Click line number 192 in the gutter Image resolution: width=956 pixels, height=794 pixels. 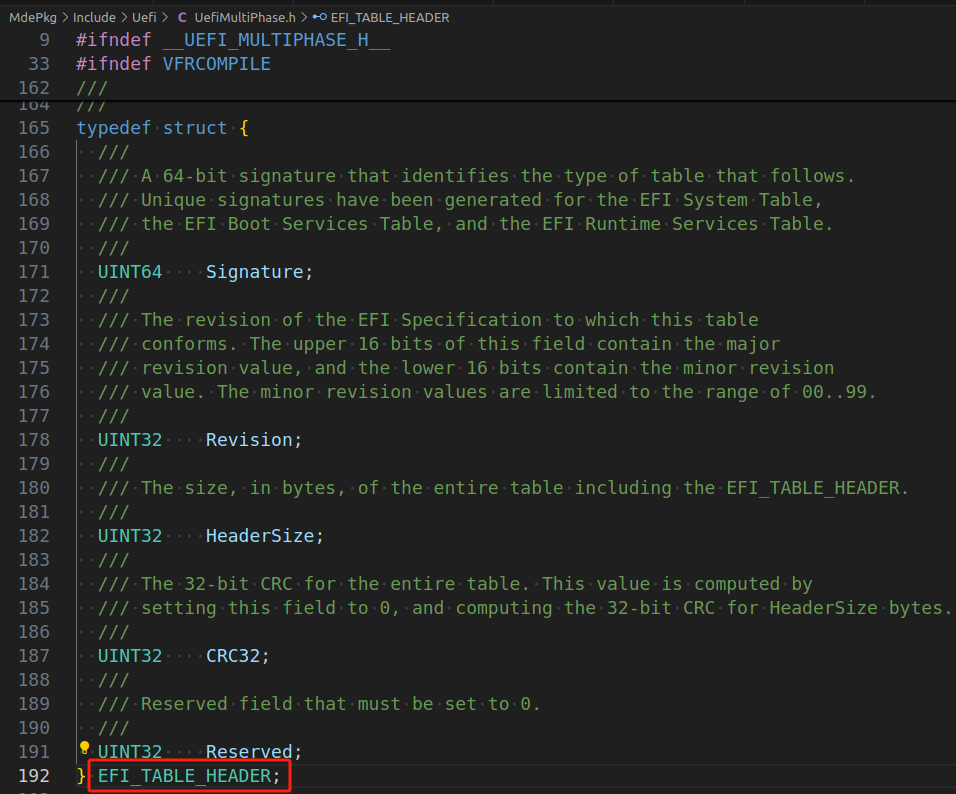(x=33, y=775)
